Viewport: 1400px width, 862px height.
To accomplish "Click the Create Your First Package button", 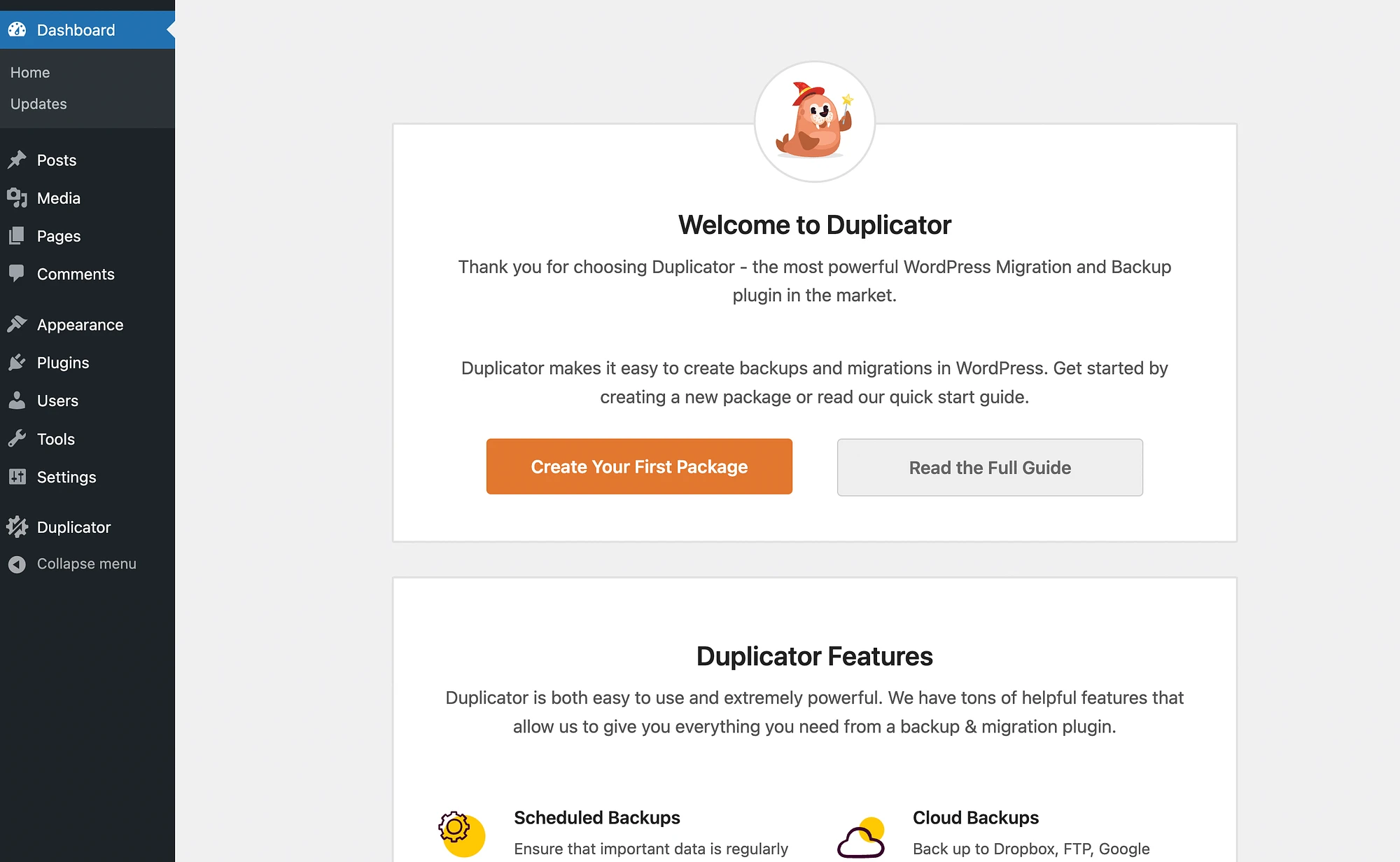I will pos(639,466).
